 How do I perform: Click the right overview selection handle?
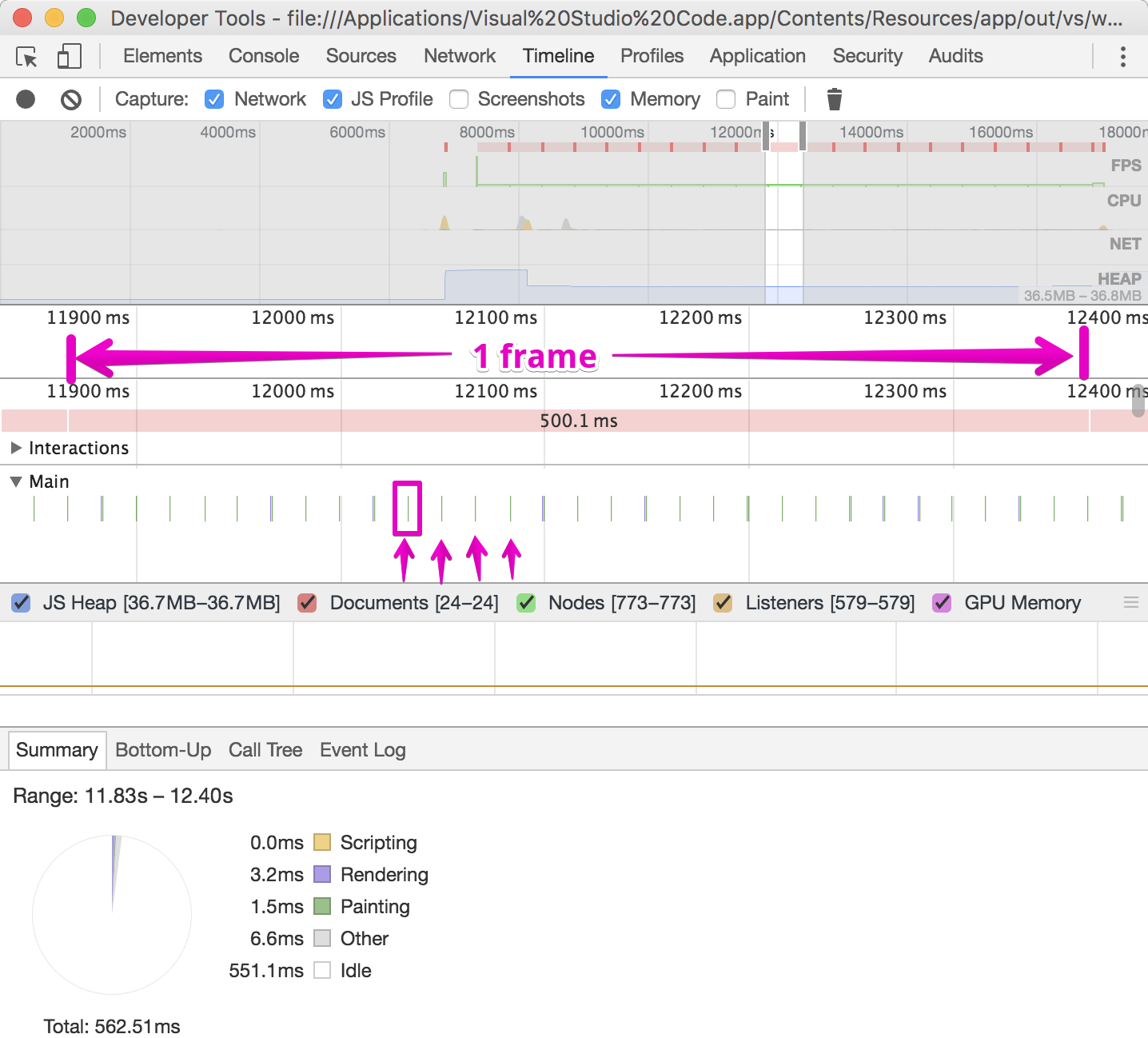click(x=803, y=136)
